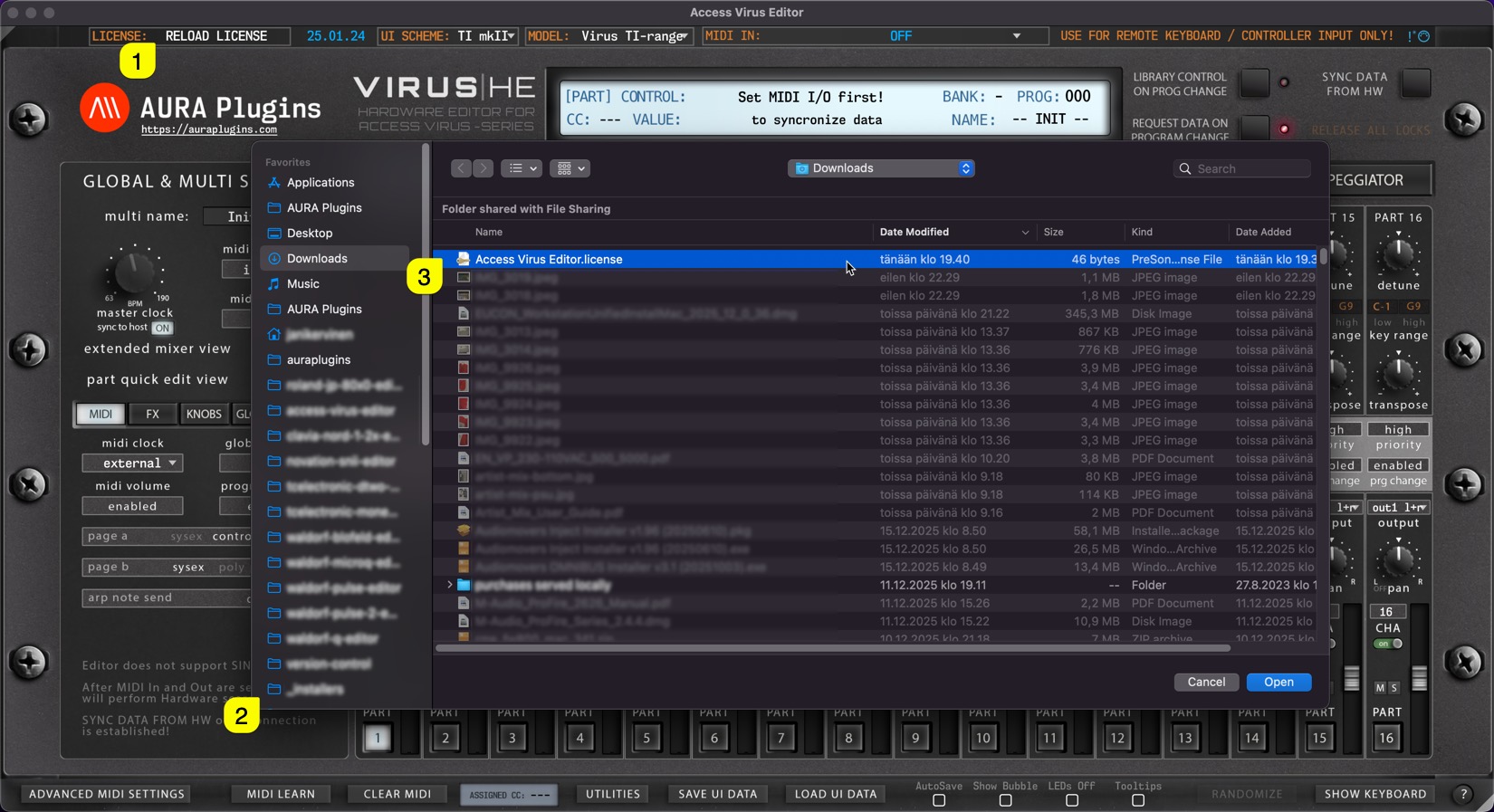The height and width of the screenshot is (812, 1494).
Task: Select Applications in Favorites sidebar
Action: coord(320,183)
